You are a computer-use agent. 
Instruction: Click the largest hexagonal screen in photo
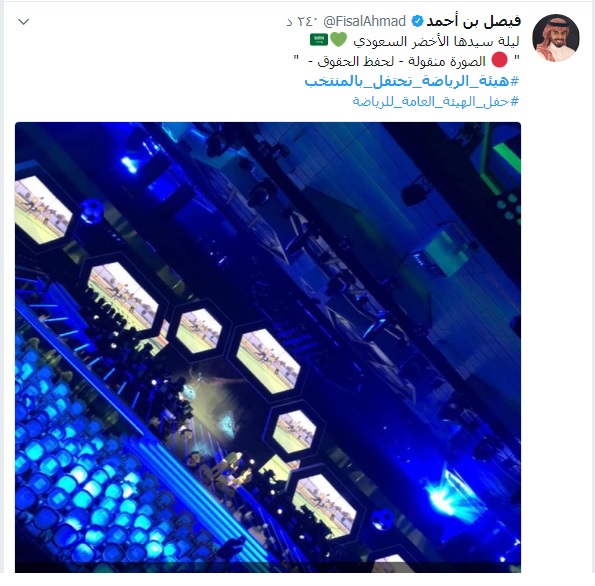pos(122,296)
